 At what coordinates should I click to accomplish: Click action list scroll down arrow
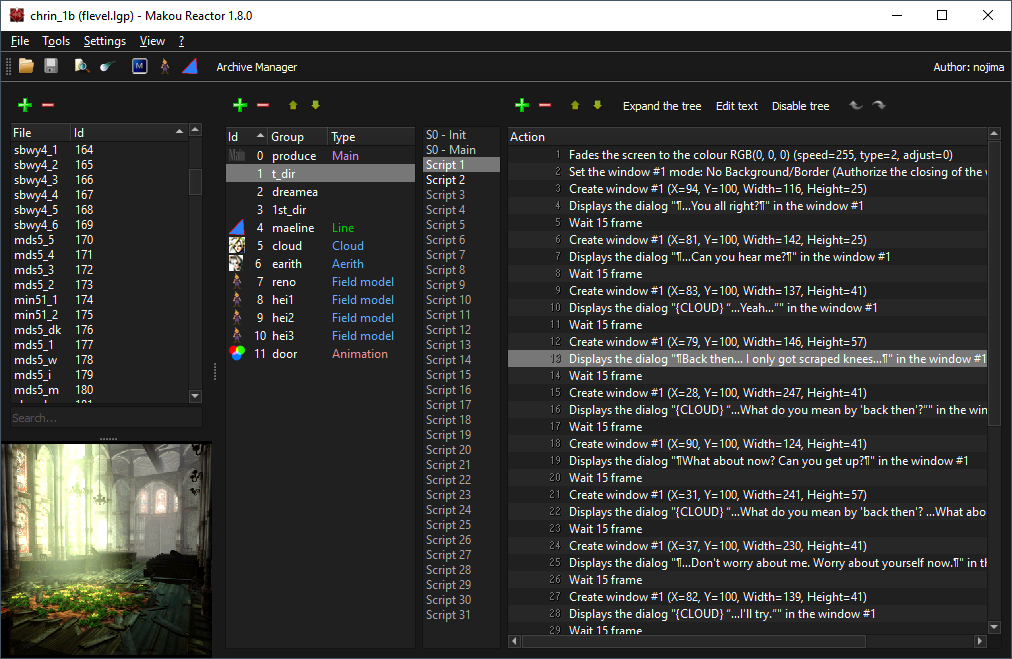[994, 627]
